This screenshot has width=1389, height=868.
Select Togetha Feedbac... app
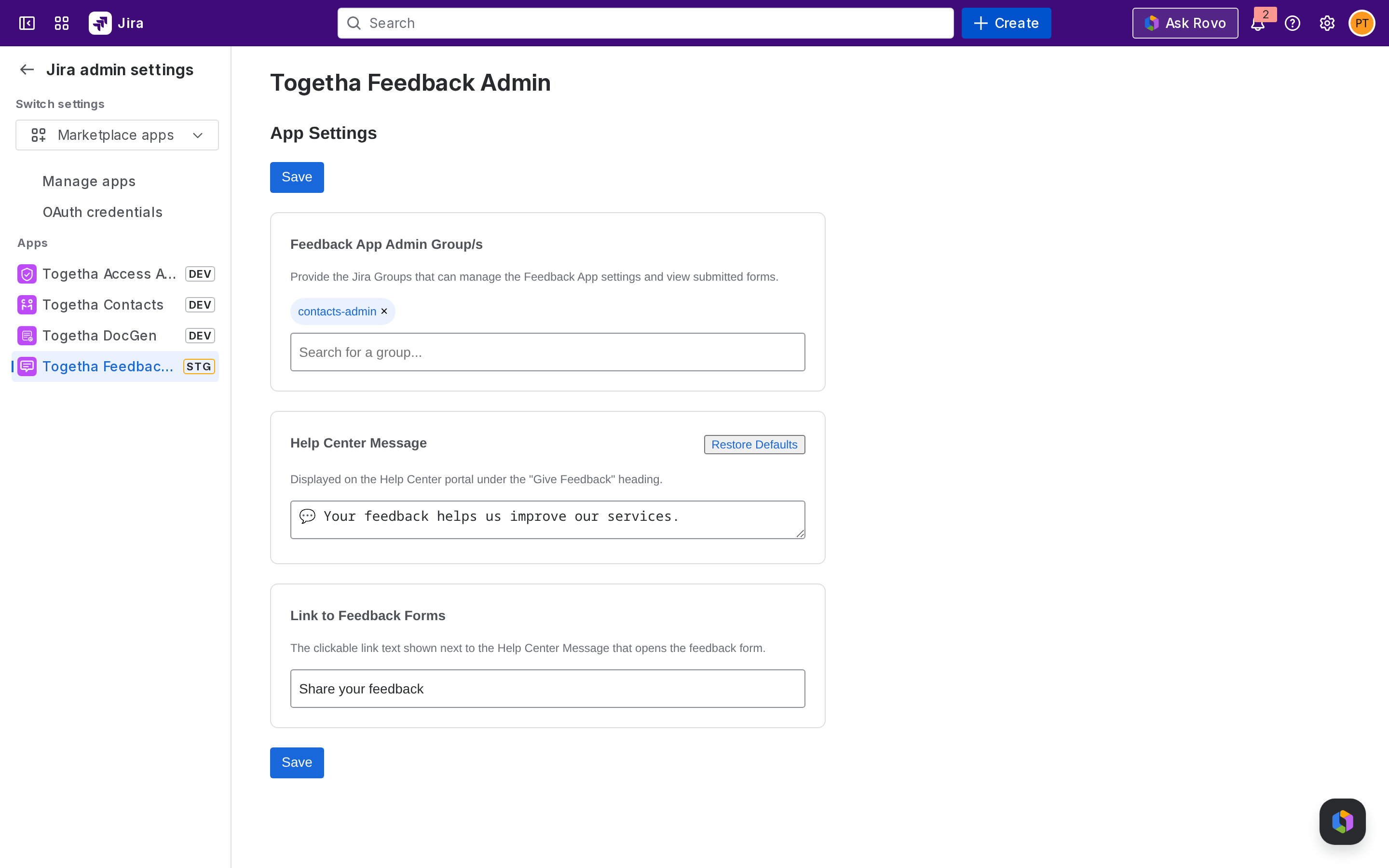(x=115, y=366)
